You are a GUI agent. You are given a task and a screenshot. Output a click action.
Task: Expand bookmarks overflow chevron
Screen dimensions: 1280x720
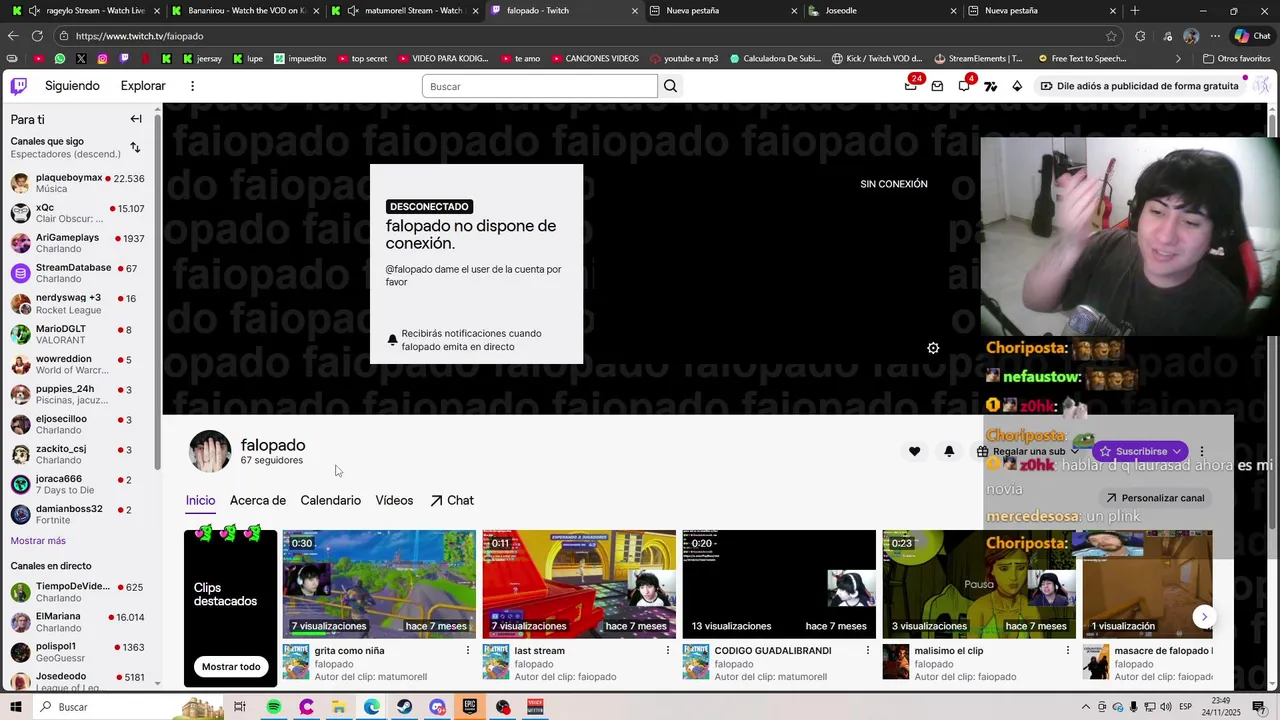coord(1178,59)
